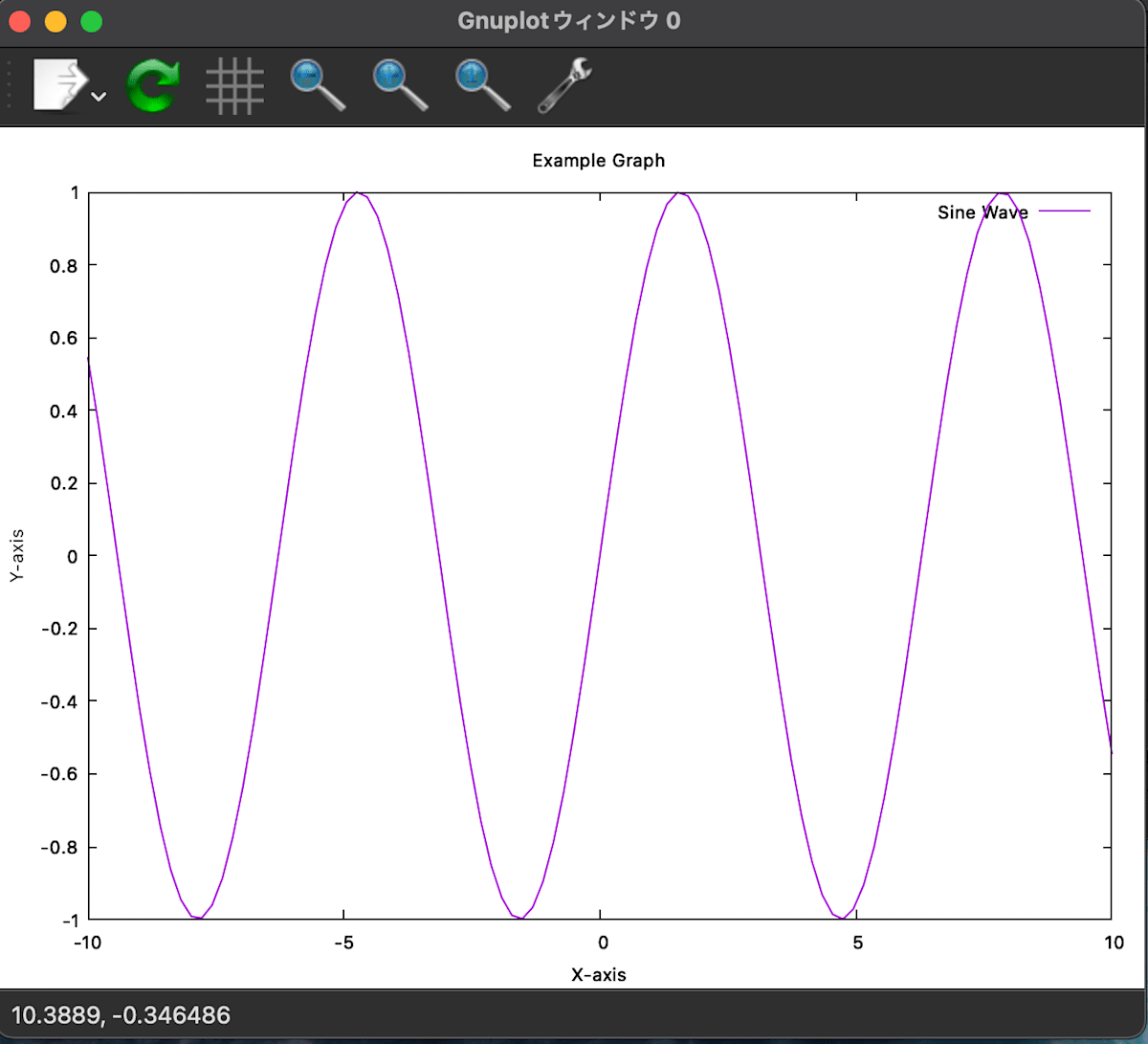This screenshot has height=1044, width=1148.
Task: Toggle the grid icon in toolbar
Action: coord(234,86)
